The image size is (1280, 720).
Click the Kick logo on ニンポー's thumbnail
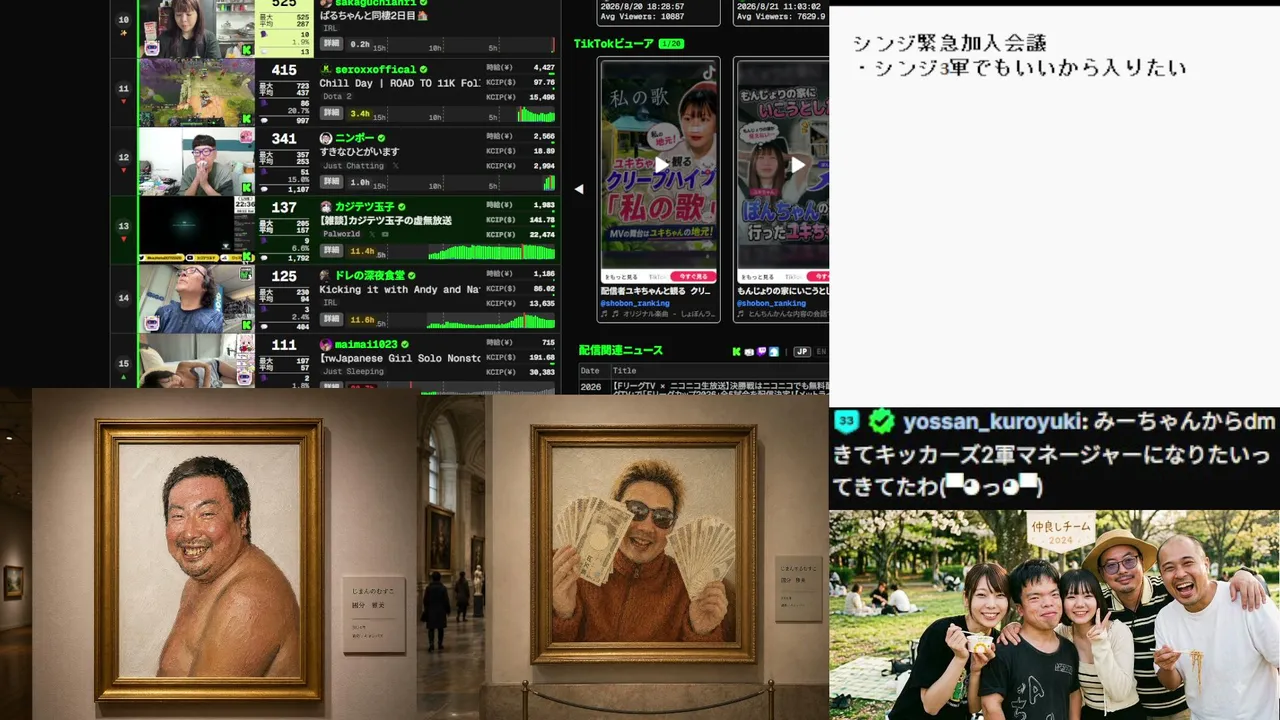[247, 188]
